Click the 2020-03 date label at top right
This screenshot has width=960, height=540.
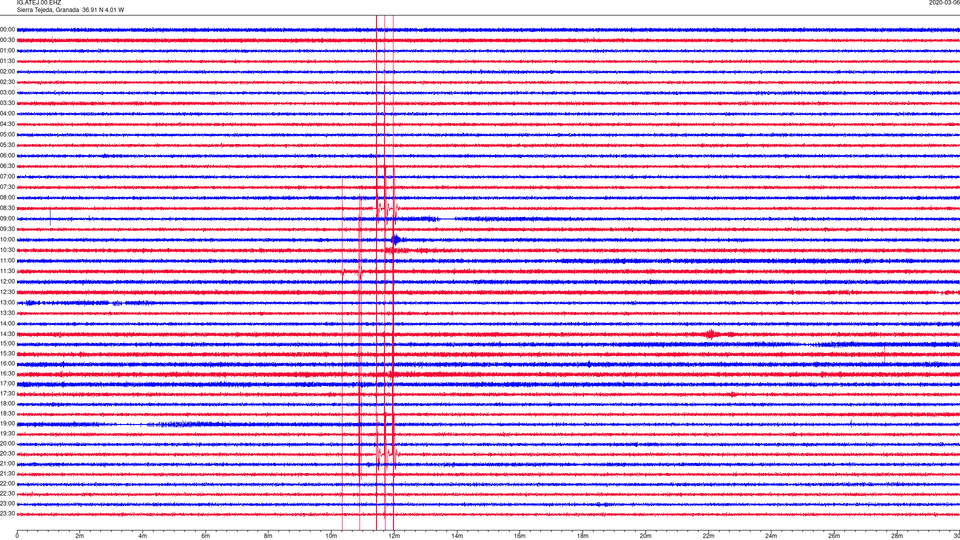click(x=944, y=3)
